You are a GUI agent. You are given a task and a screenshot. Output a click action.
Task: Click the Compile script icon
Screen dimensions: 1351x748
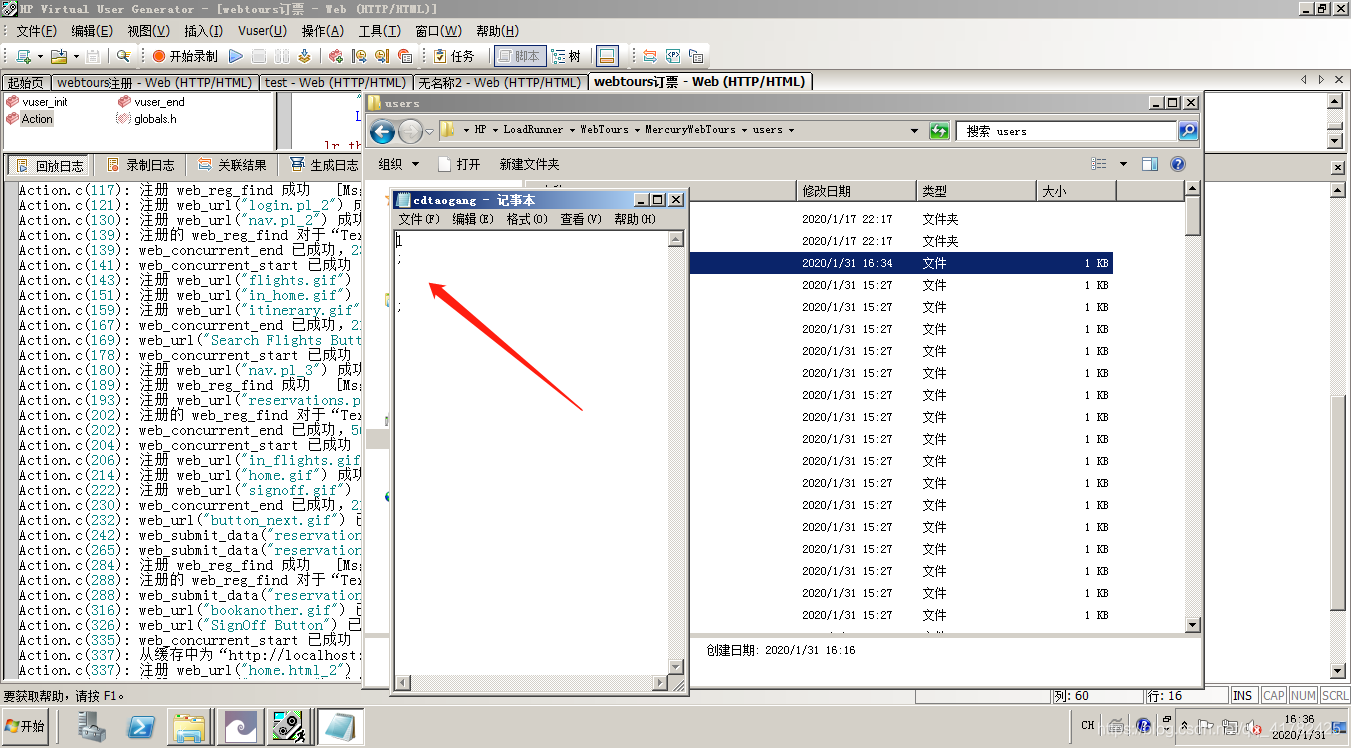click(304, 56)
